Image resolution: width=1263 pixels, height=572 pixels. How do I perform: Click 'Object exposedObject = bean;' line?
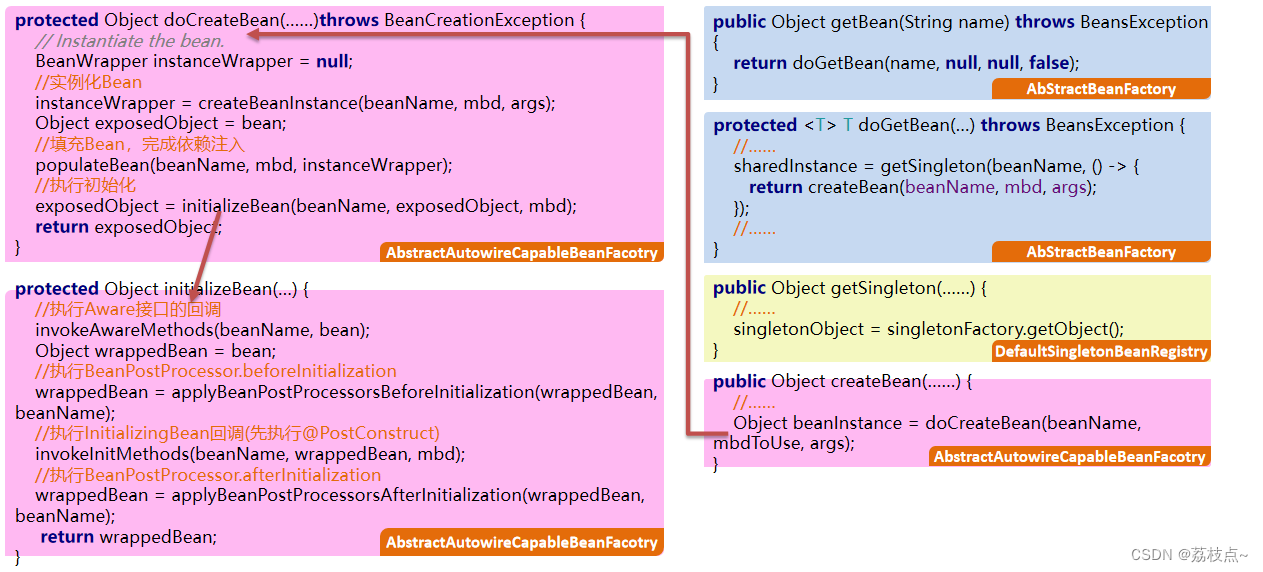coord(161,123)
